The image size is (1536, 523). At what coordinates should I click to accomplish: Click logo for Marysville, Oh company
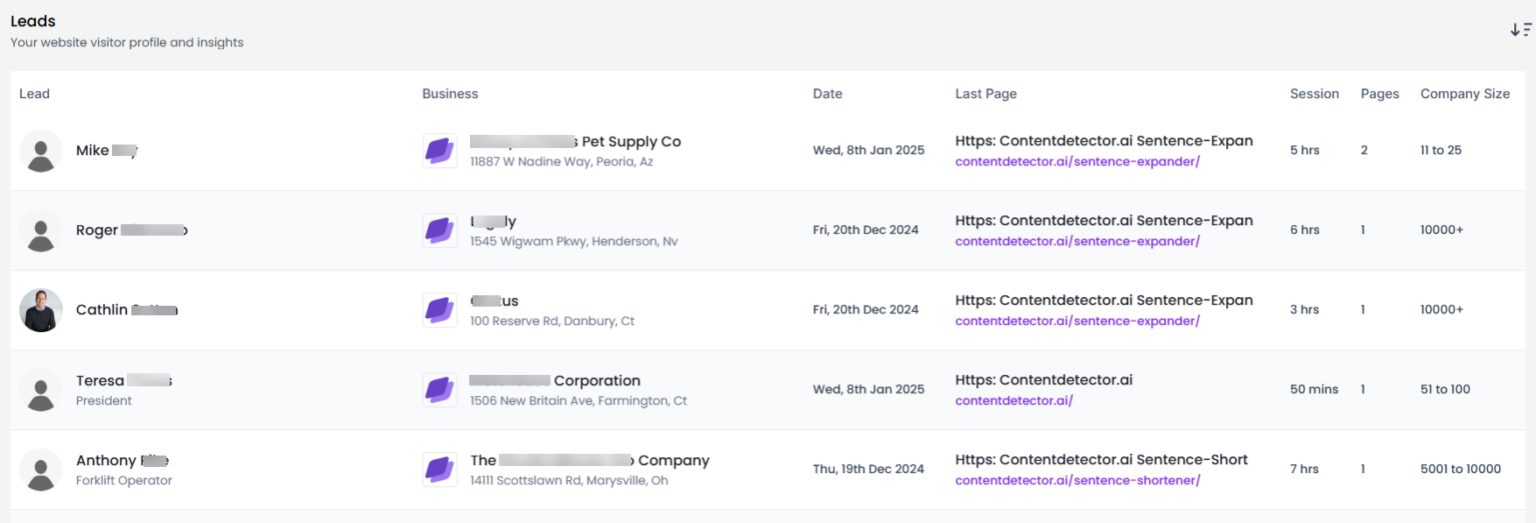pos(440,470)
